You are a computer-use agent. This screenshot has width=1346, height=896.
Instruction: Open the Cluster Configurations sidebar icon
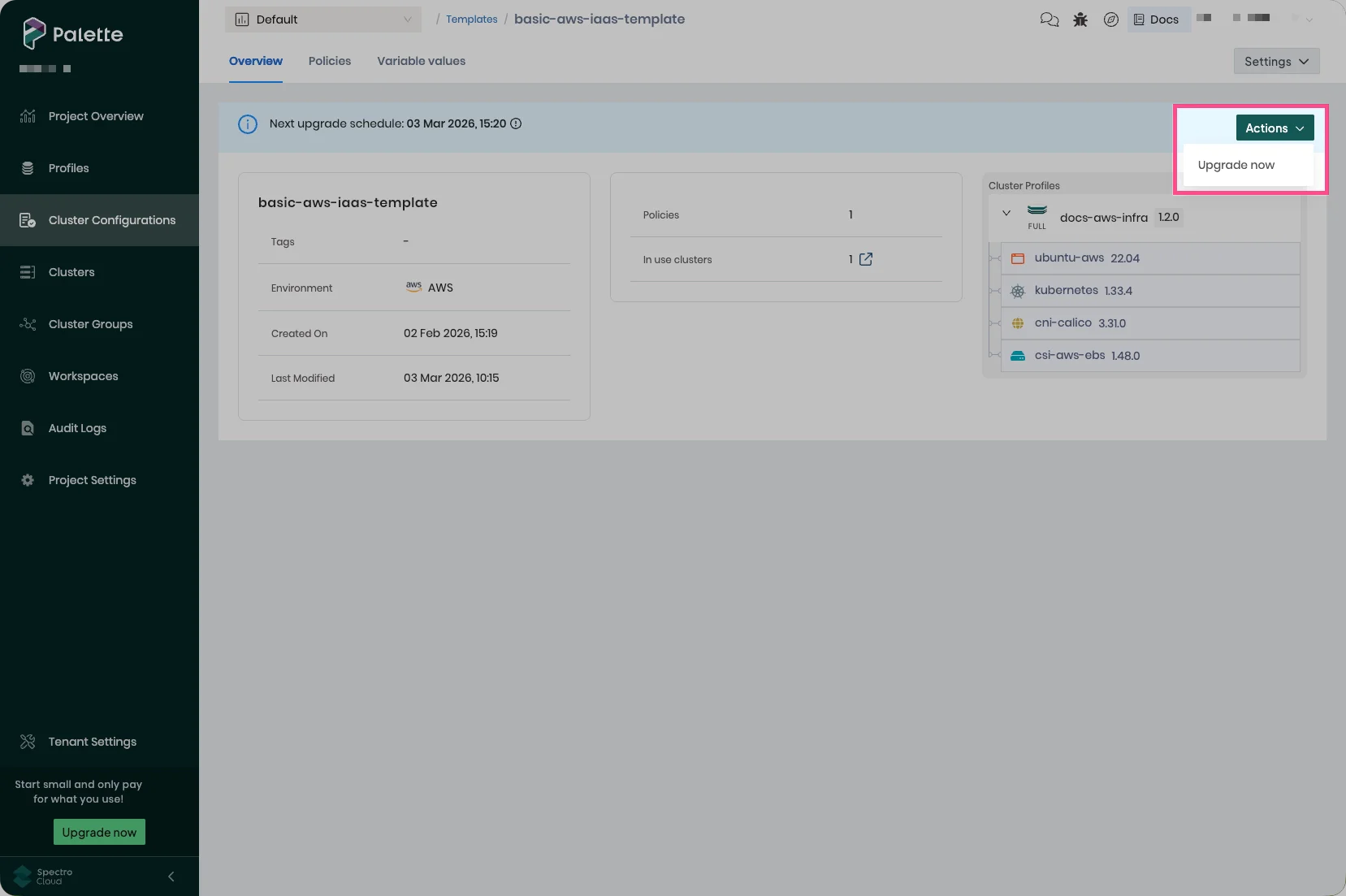pos(28,219)
